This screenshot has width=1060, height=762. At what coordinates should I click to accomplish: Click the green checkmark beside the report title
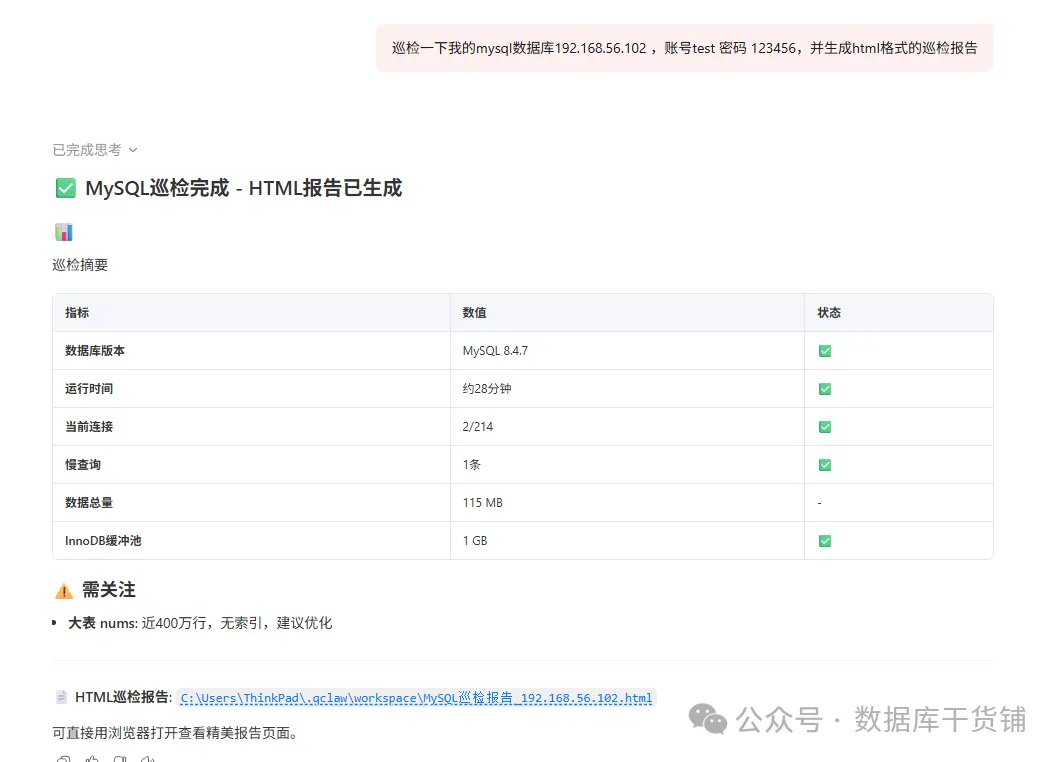tap(65, 188)
